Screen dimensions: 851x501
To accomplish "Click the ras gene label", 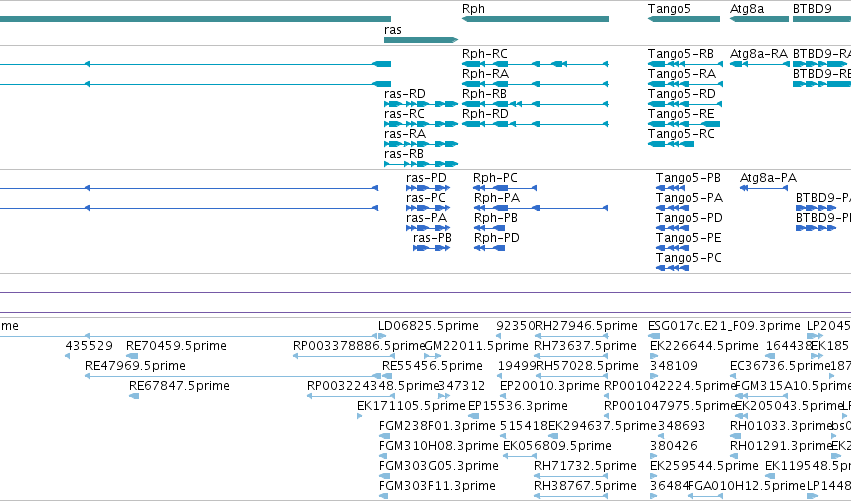I will (x=393, y=30).
